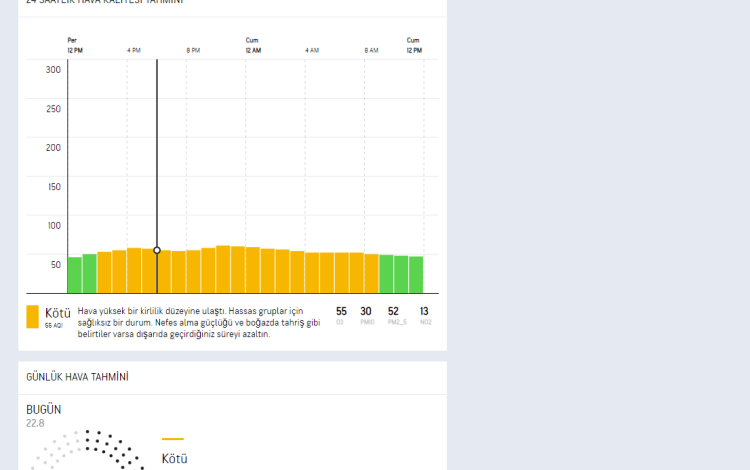Click the first green bar at chart's left edge
The width and height of the screenshot is (750, 470).
tap(74, 275)
